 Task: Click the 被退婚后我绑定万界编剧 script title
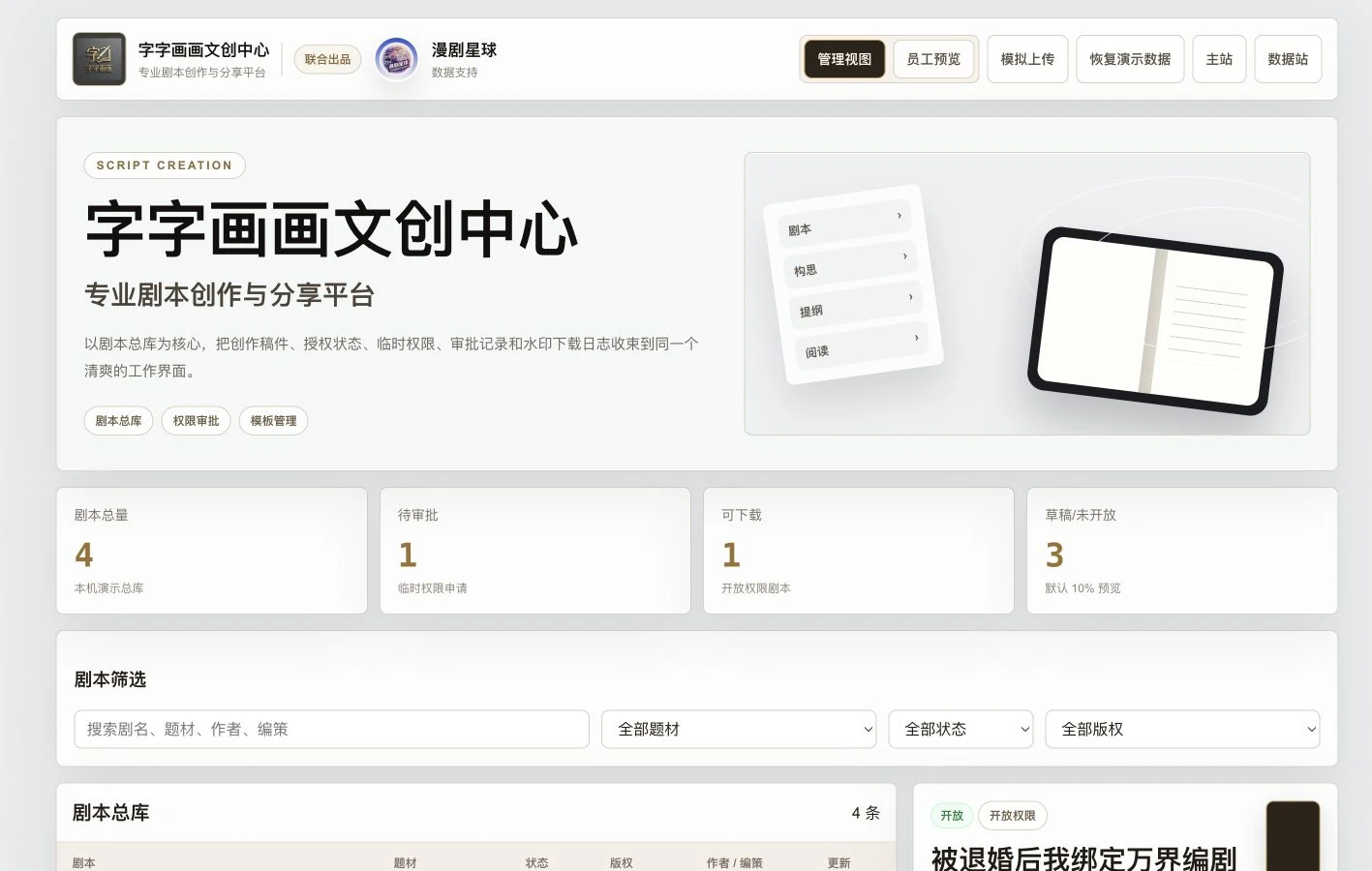pos(1083,858)
